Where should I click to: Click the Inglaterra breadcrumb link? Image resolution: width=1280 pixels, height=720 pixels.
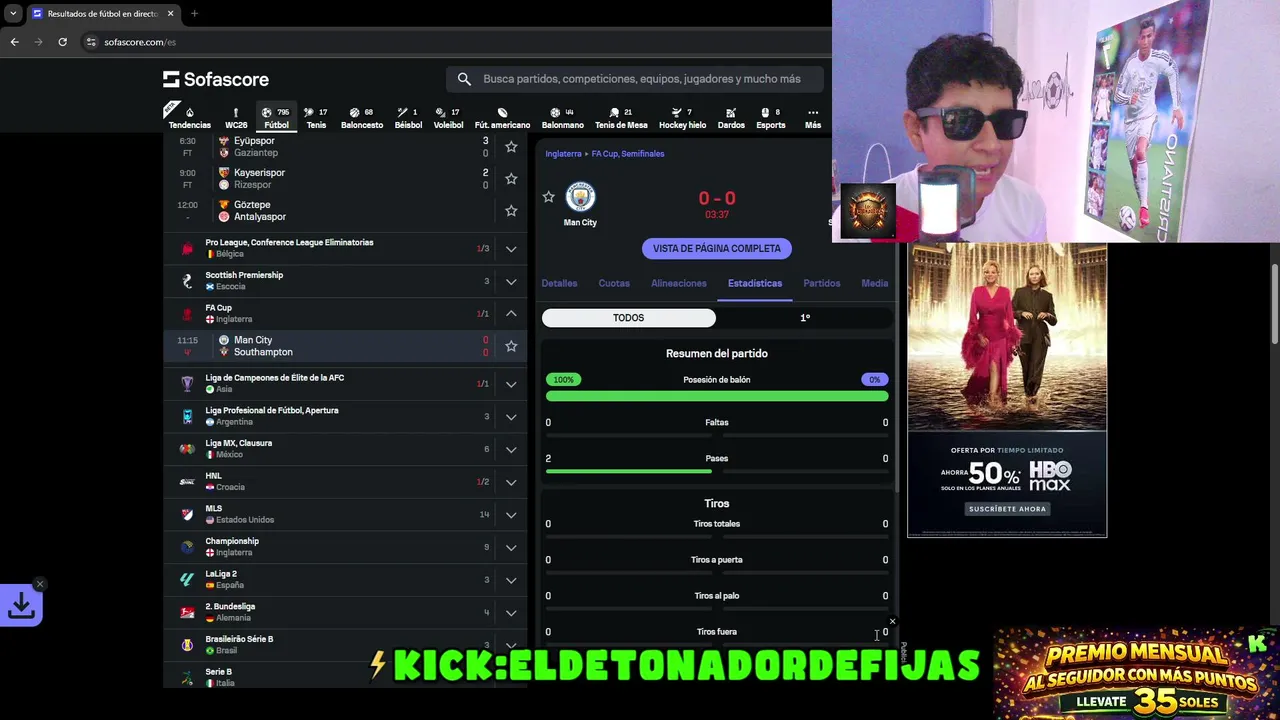(563, 154)
